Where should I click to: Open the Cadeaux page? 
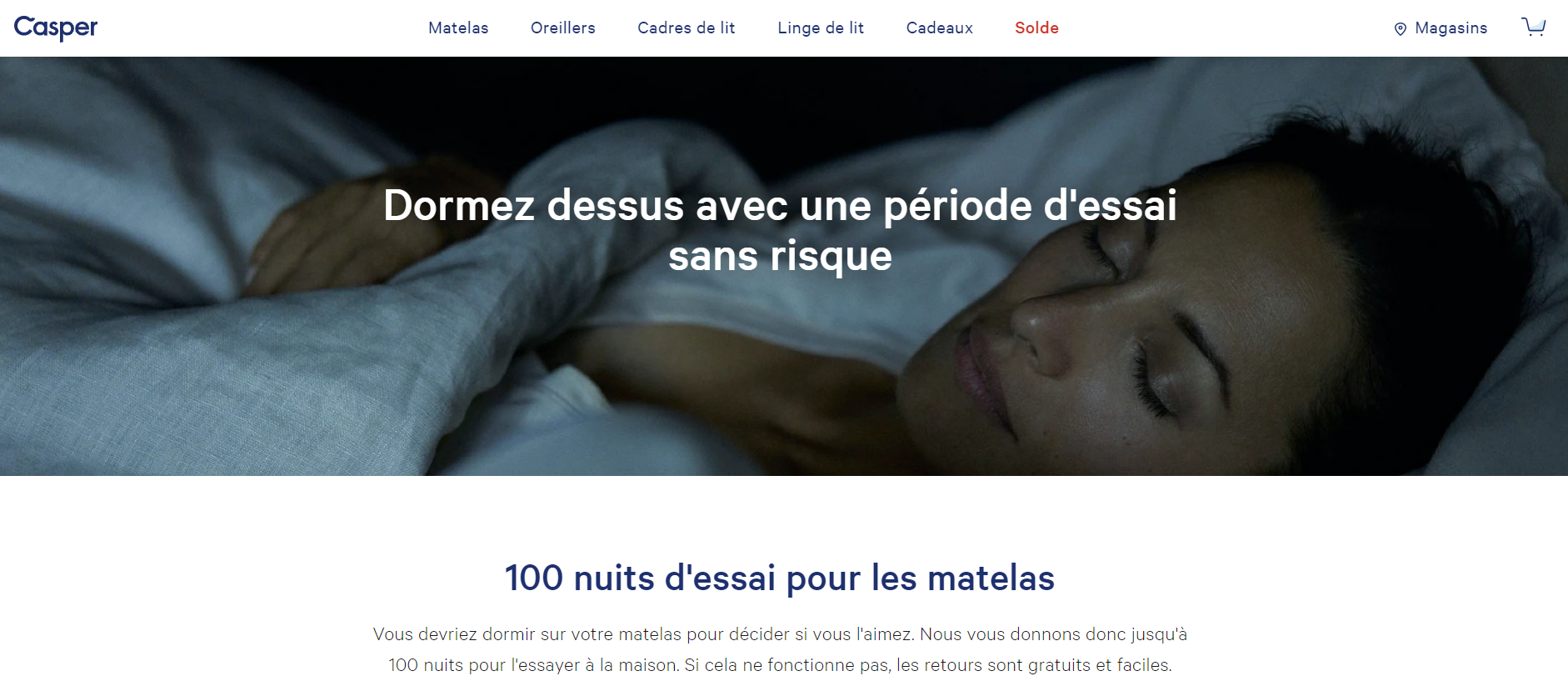coord(940,28)
